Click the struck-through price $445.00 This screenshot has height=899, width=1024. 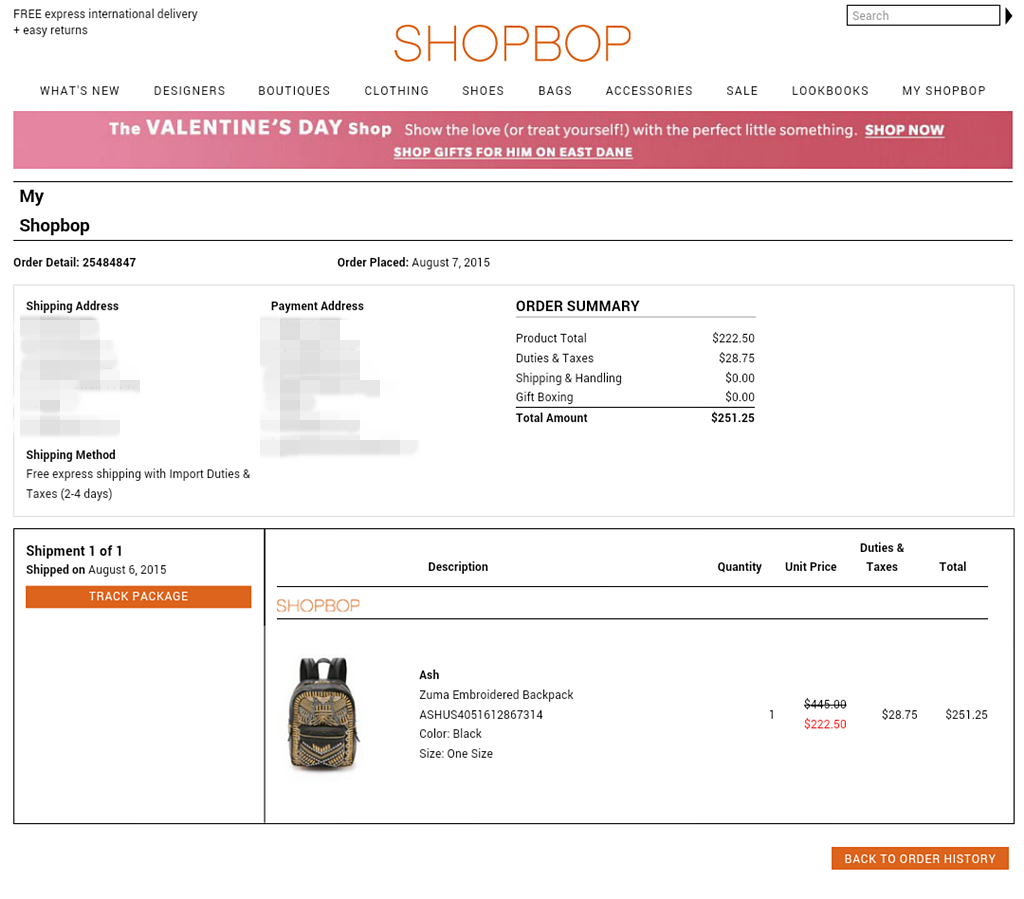pyautogui.click(x=825, y=704)
